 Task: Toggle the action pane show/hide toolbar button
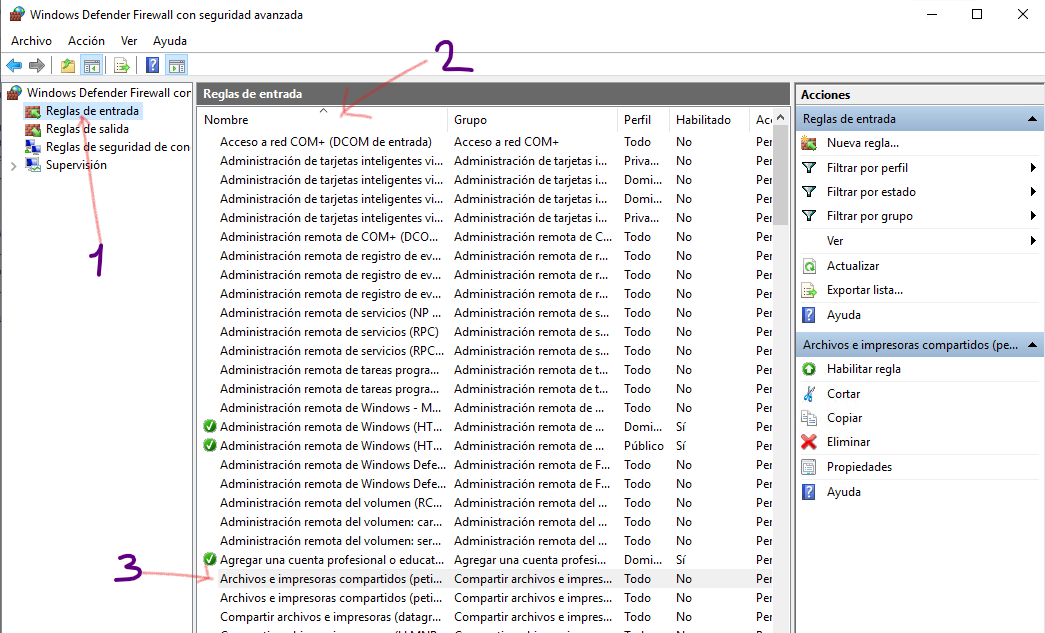click(177, 66)
